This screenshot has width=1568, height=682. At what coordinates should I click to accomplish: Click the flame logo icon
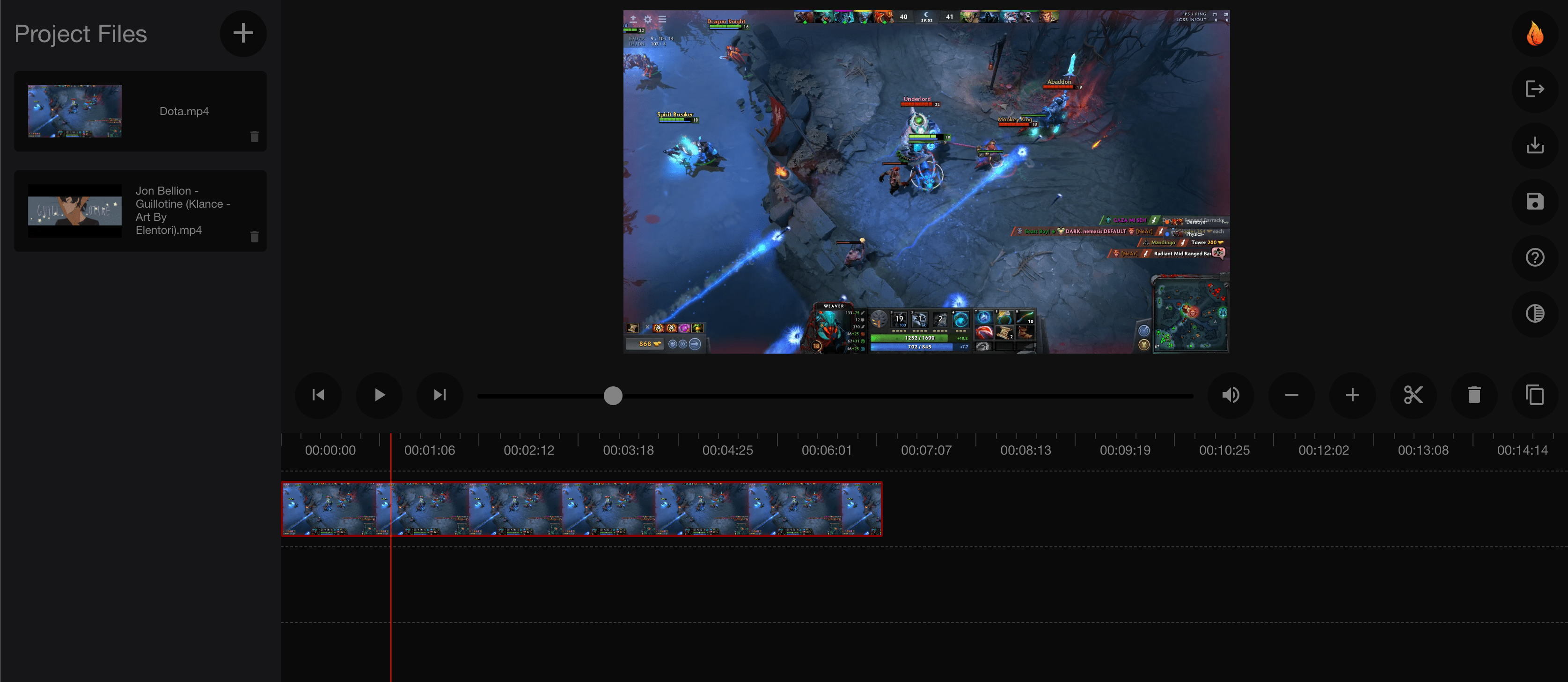pyautogui.click(x=1535, y=34)
